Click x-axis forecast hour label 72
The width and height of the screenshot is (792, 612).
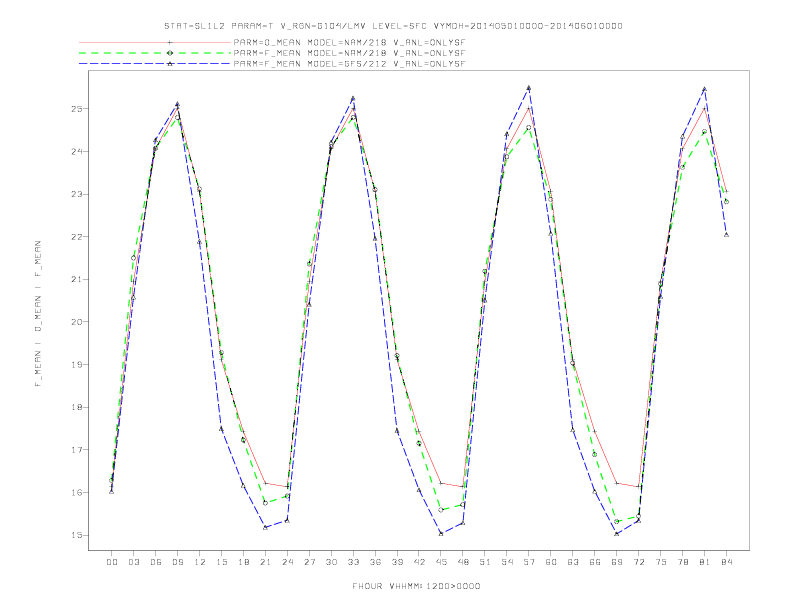[x=638, y=562]
